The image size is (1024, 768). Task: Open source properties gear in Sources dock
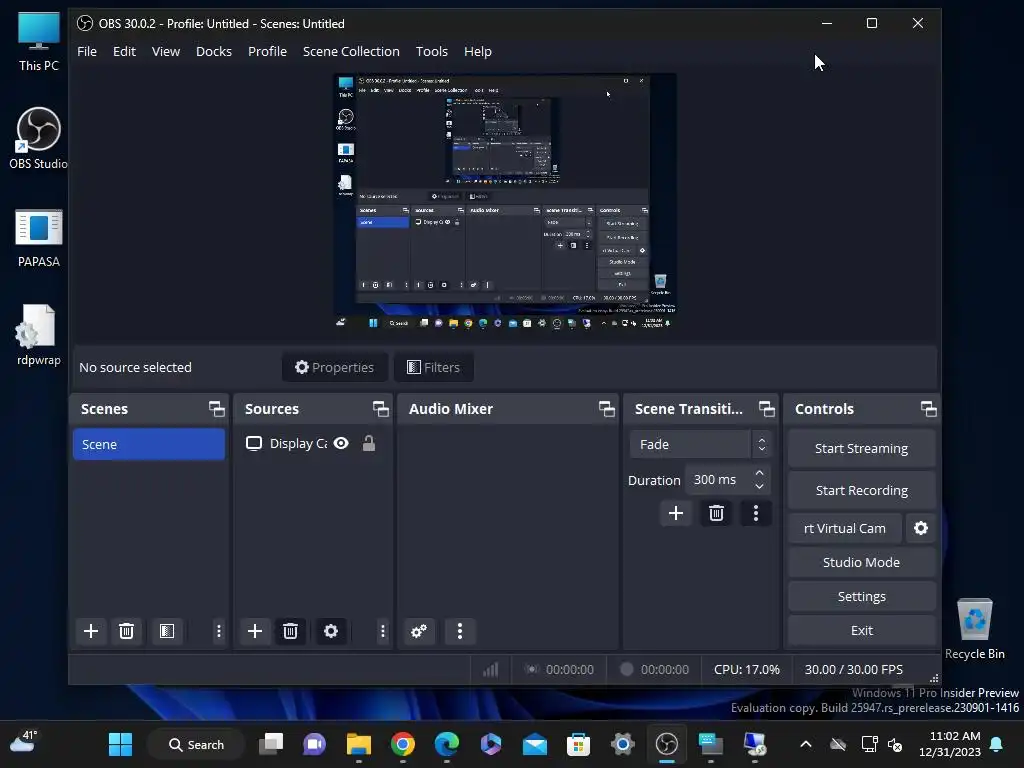pos(331,631)
